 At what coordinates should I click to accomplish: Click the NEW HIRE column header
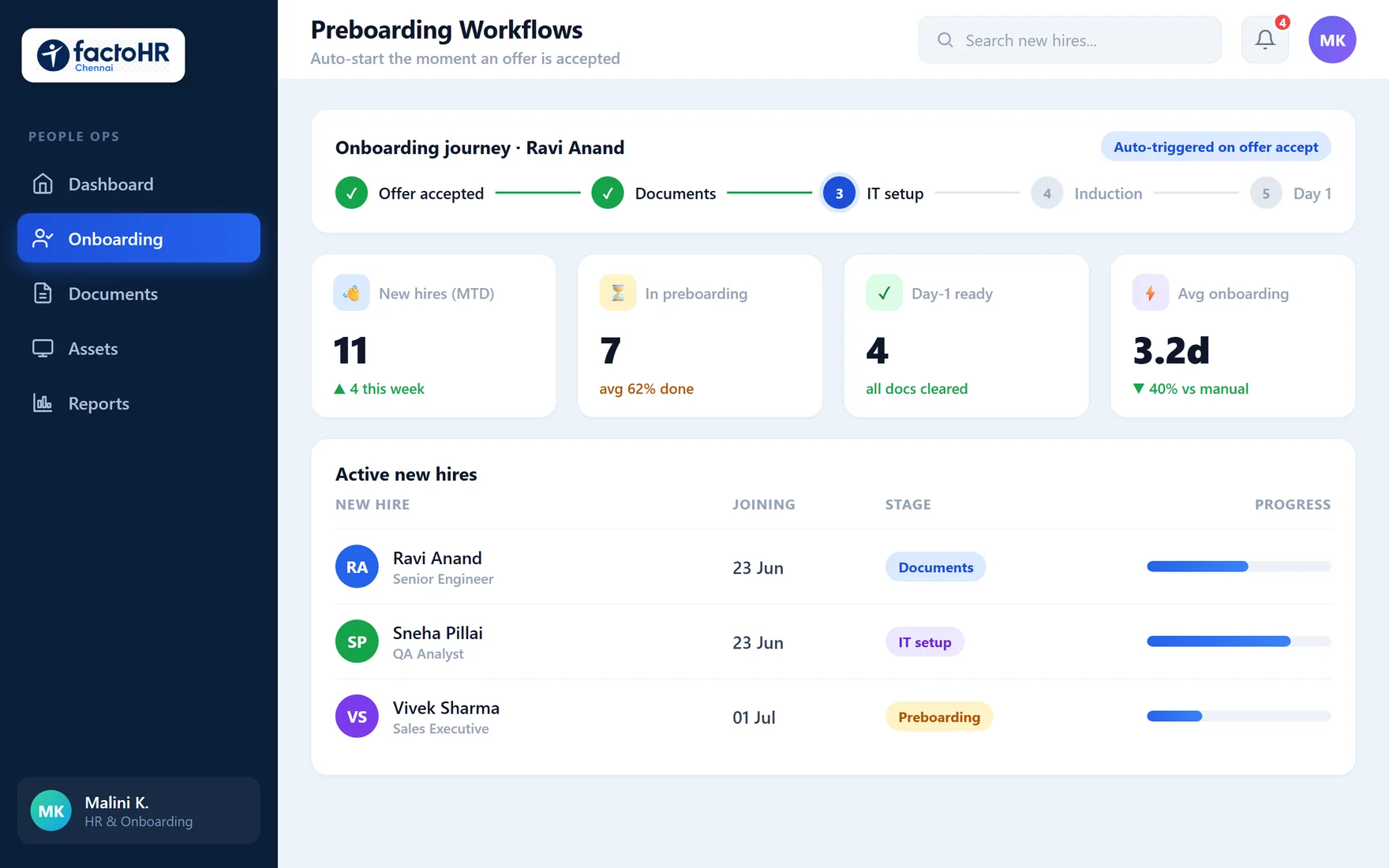tap(373, 504)
